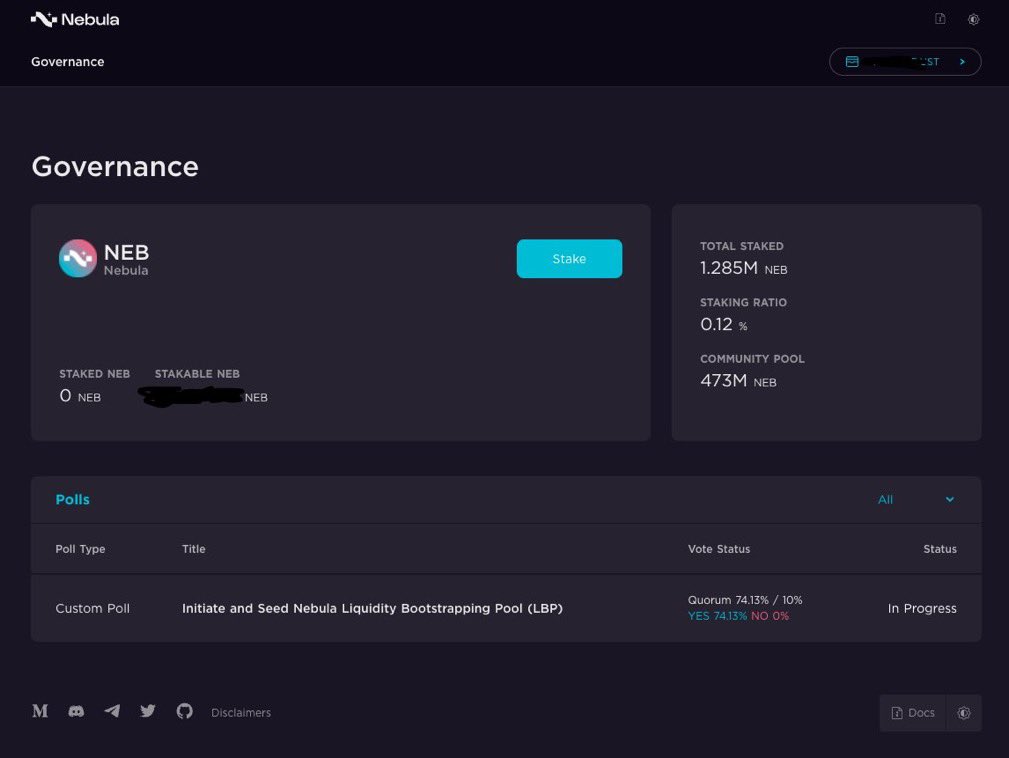This screenshot has height=758, width=1009.
Task: Open Telegram link in footer
Action: pos(112,711)
